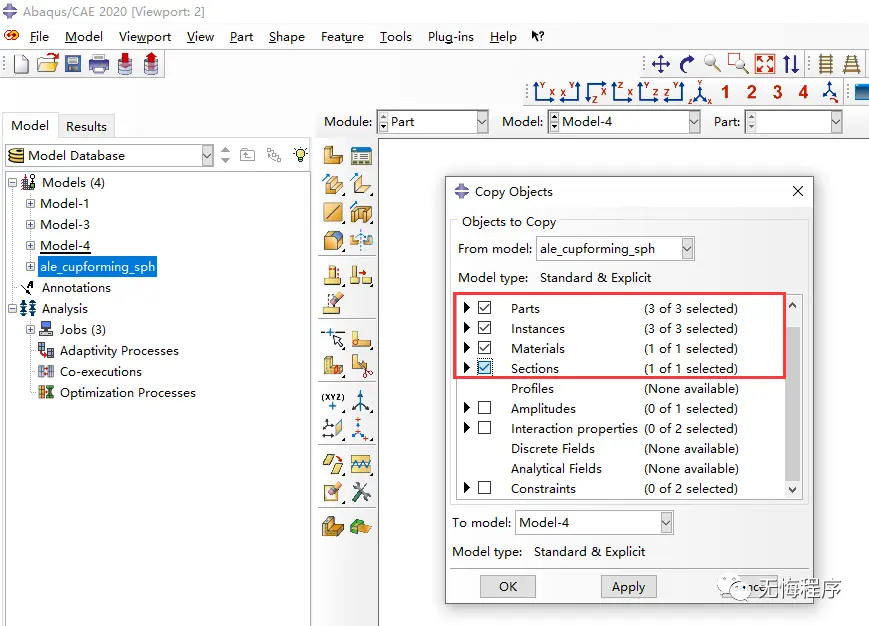869x626 pixels.
Task: Click the object list scrollbar track in the dialog
Action: (793, 399)
